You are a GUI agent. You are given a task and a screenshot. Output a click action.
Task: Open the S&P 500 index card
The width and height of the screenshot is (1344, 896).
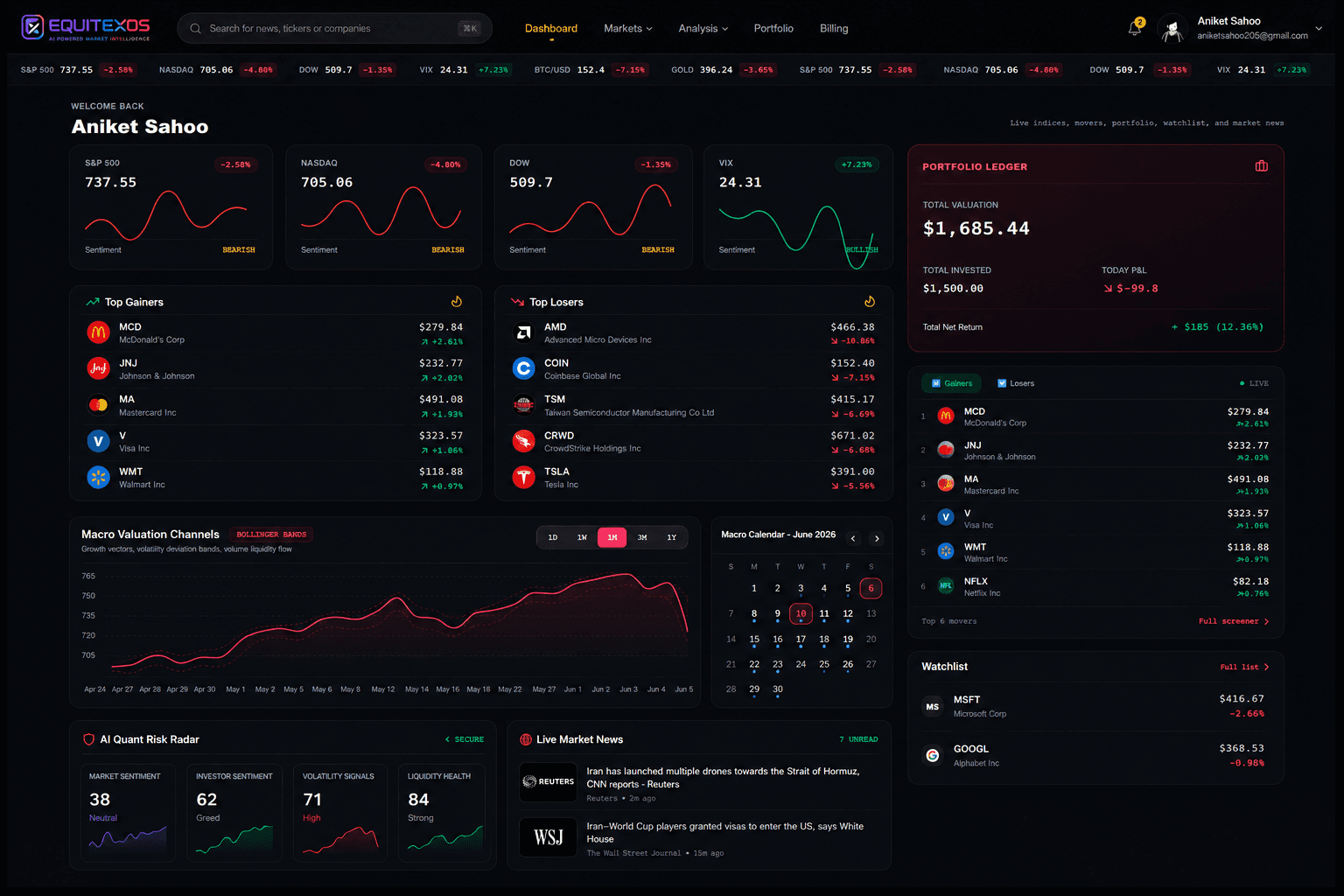pos(171,207)
